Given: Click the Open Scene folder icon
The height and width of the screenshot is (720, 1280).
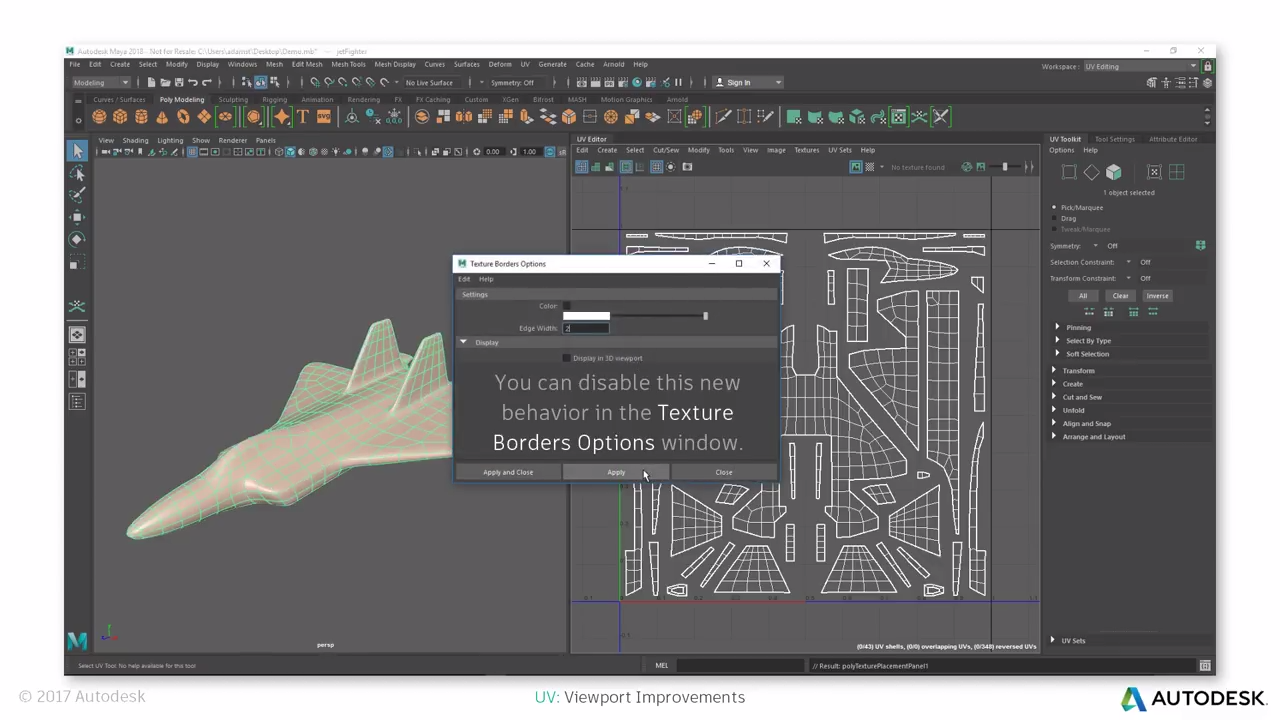Looking at the screenshot, I should pos(165,83).
